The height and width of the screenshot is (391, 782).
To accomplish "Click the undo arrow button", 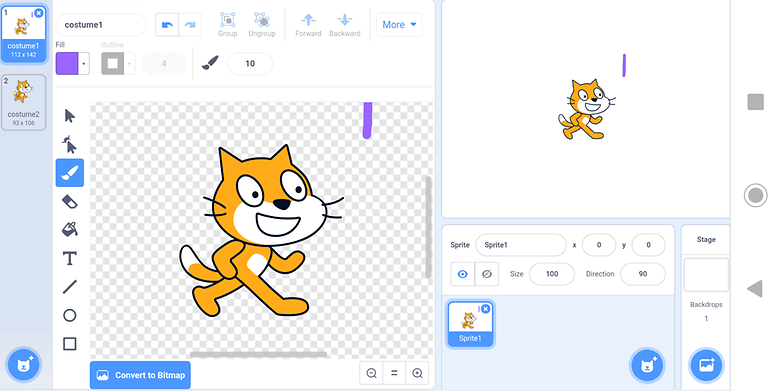I will pyautogui.click(x=167, y=24).
